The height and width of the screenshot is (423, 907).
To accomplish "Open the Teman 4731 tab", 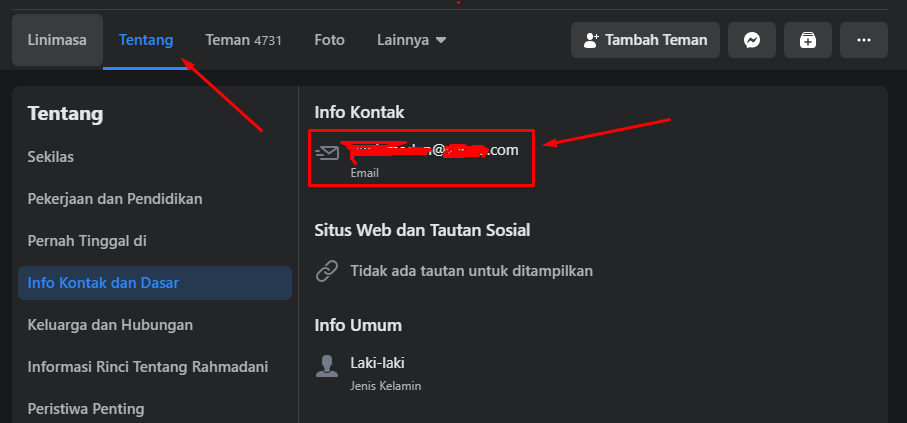I will 244,40.
